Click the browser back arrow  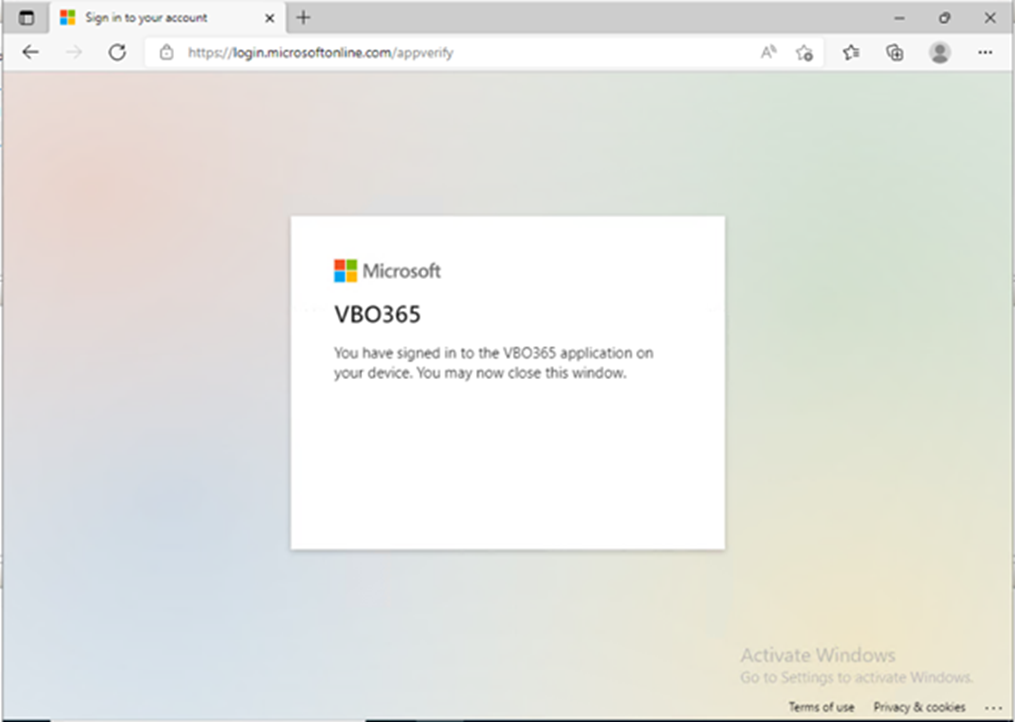tap(30, 52)
